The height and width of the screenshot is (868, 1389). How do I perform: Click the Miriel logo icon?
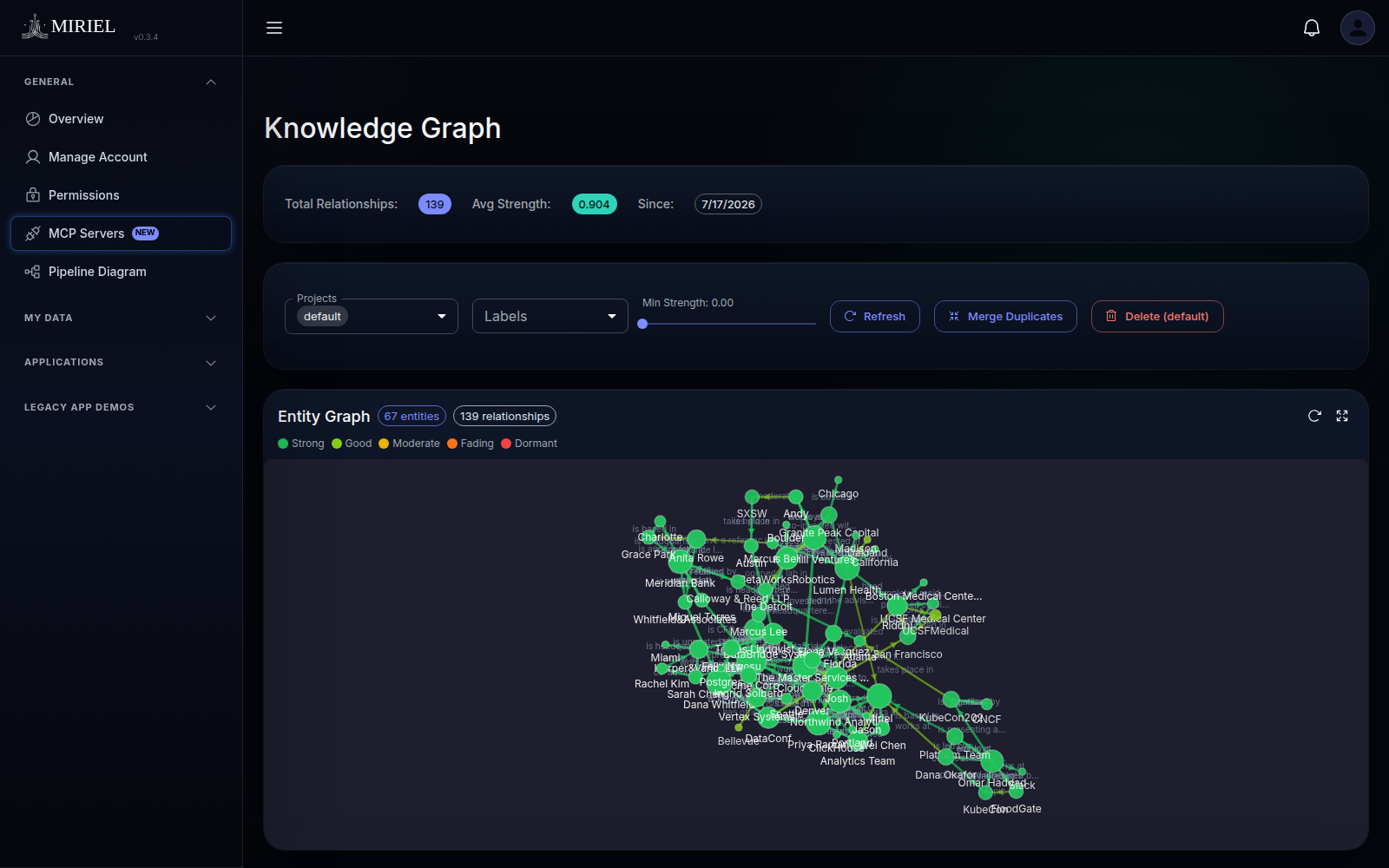(x=35, y=27)
